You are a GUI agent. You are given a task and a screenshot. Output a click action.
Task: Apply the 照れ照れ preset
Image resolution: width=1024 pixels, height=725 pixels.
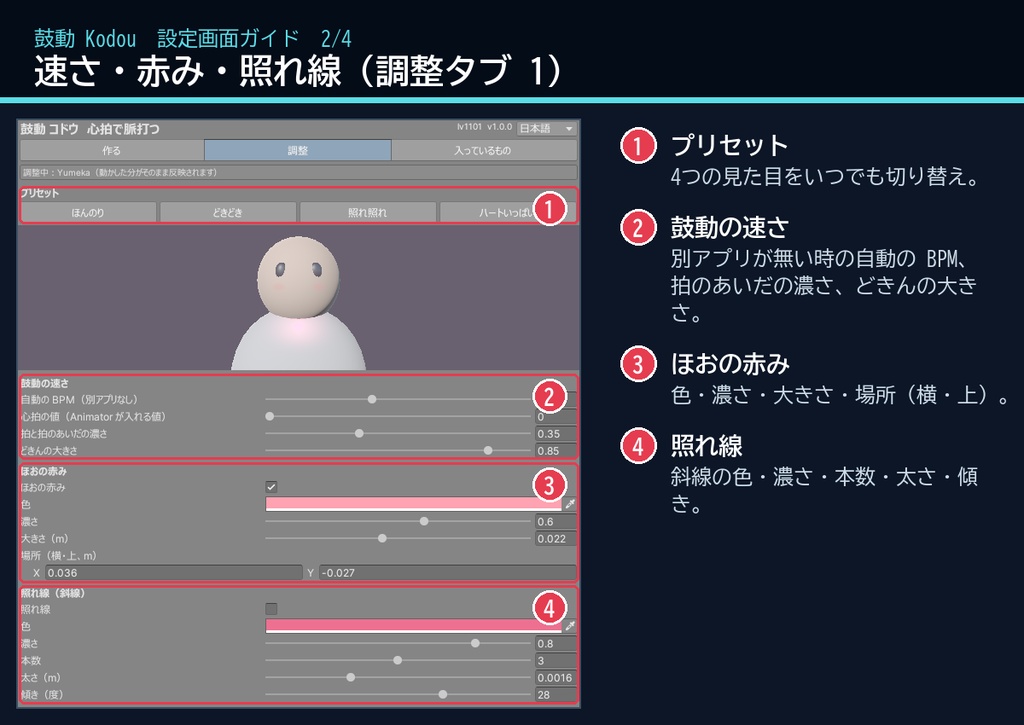click(x=368, y=212)
